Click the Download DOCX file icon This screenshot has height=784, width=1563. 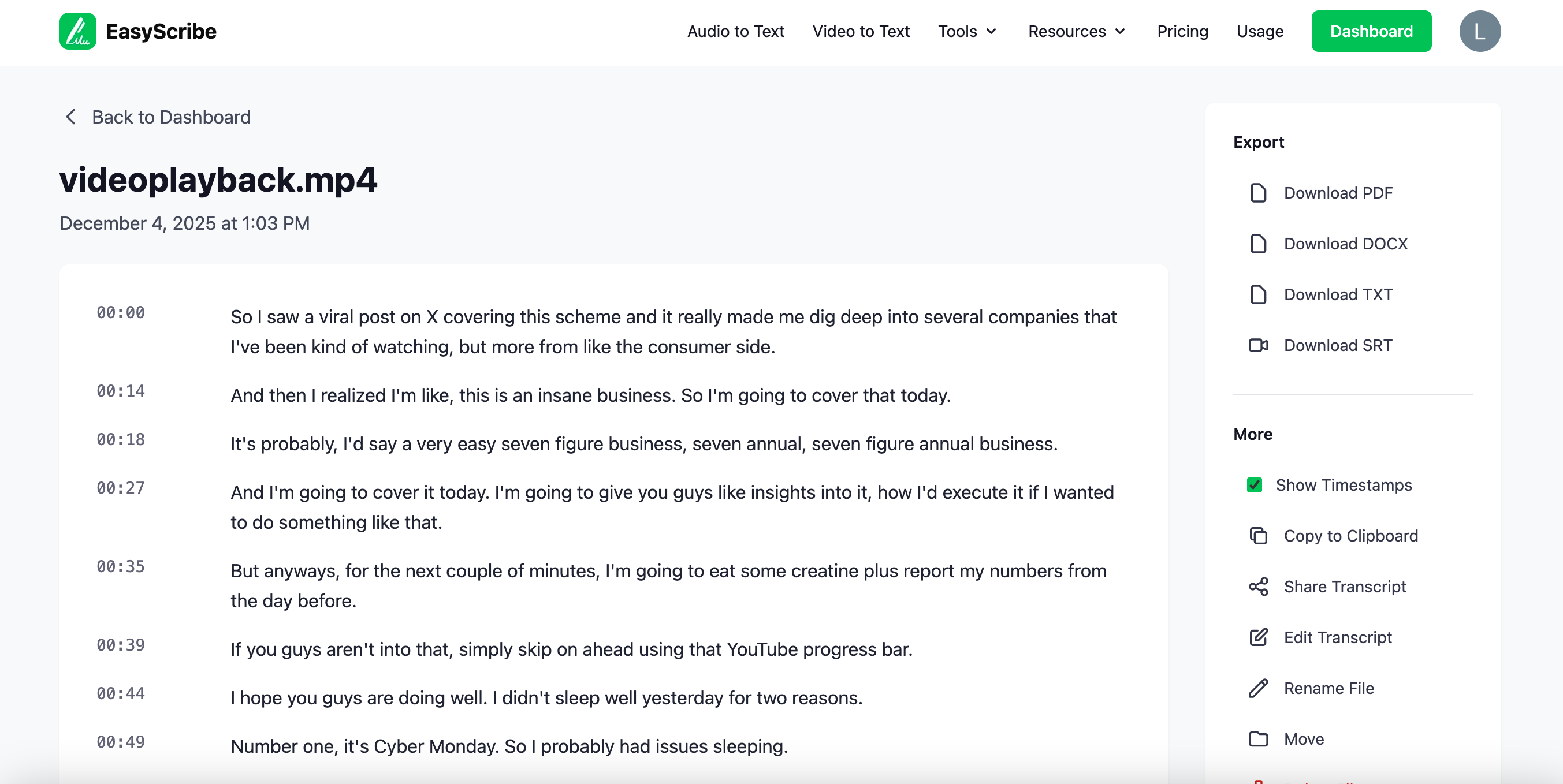pos(1258,244)
